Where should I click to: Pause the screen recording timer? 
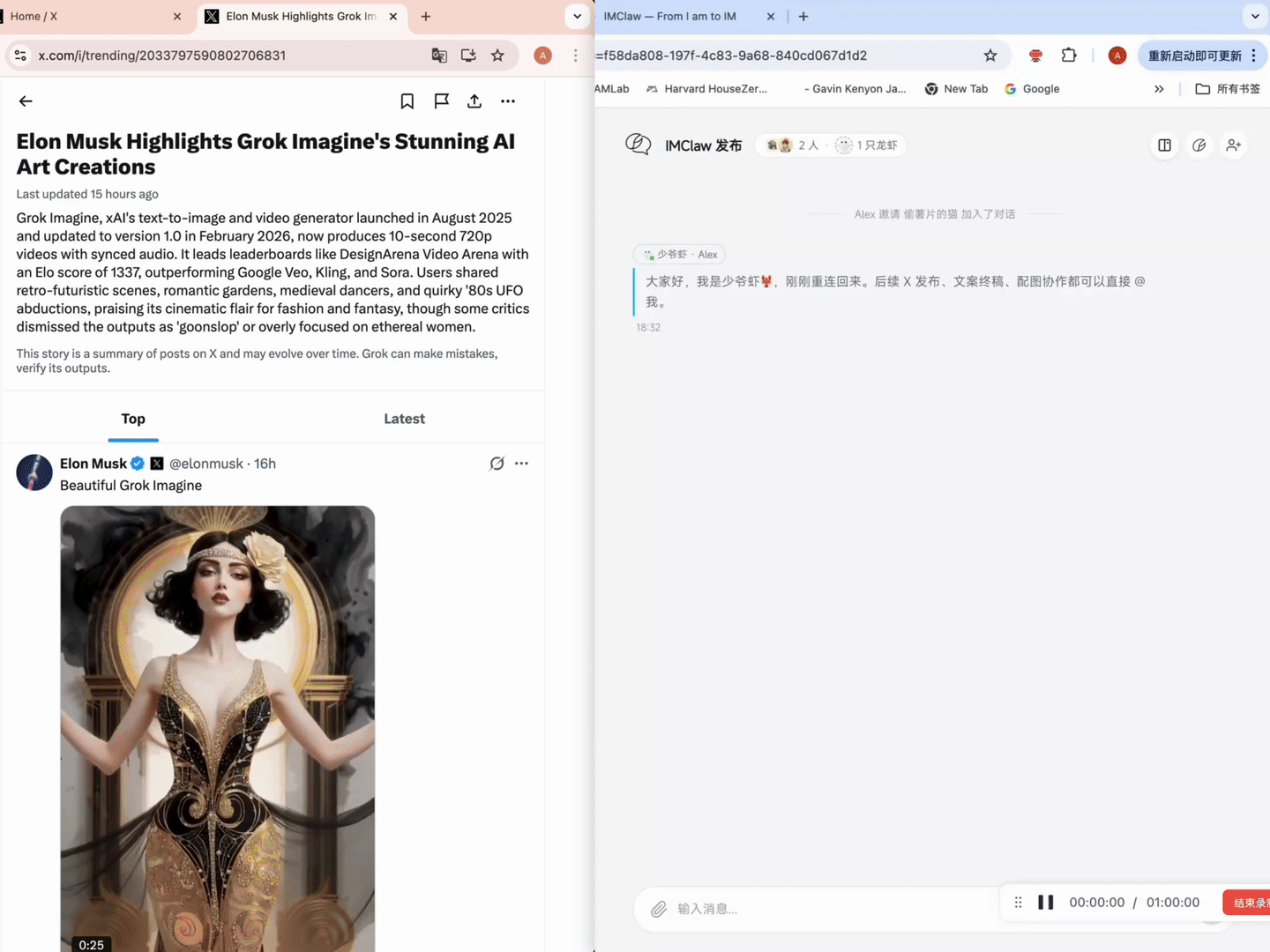(x=1045, y=902)
